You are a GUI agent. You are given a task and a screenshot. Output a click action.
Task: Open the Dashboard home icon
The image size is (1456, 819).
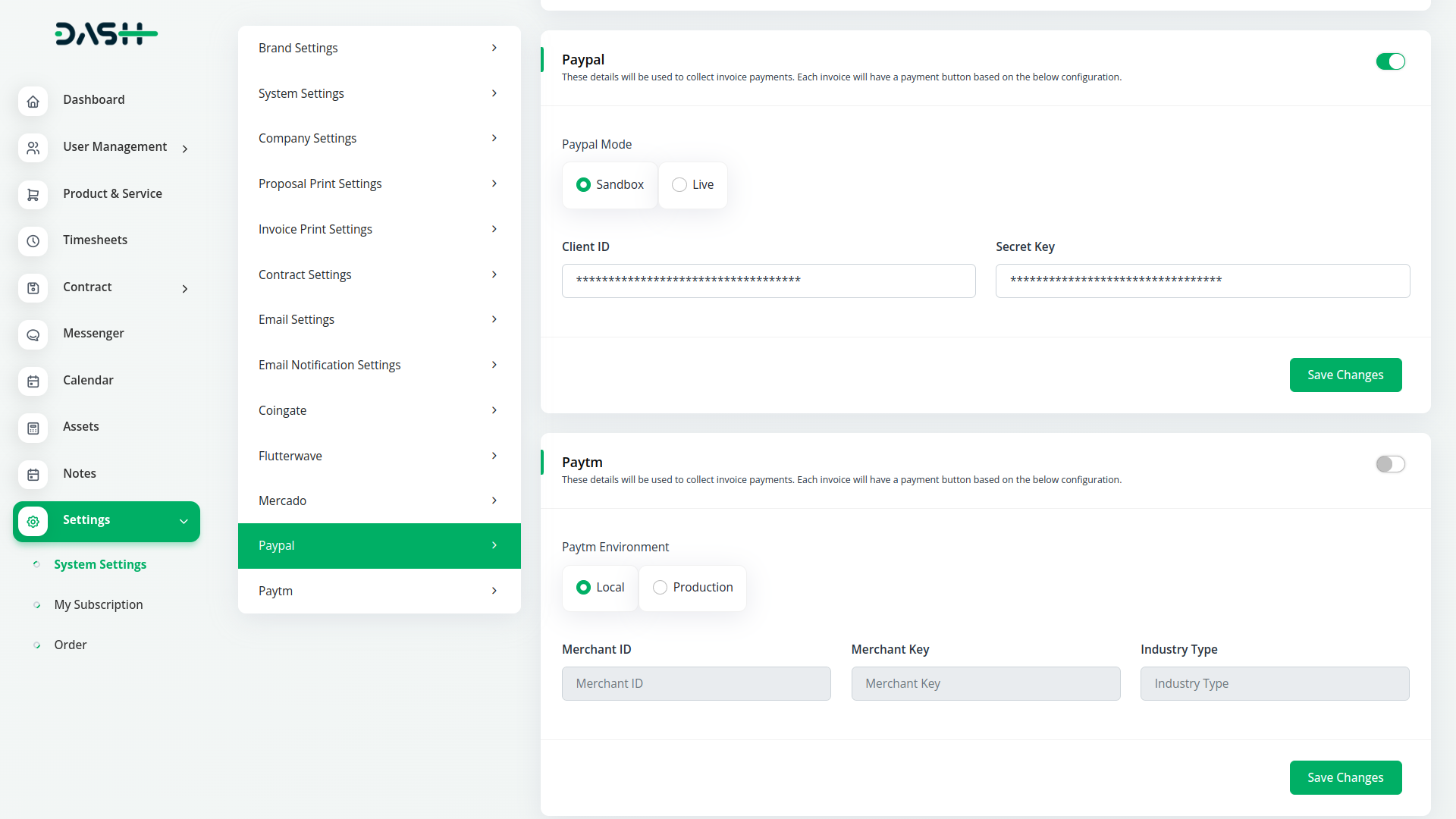tap(33, 101)
